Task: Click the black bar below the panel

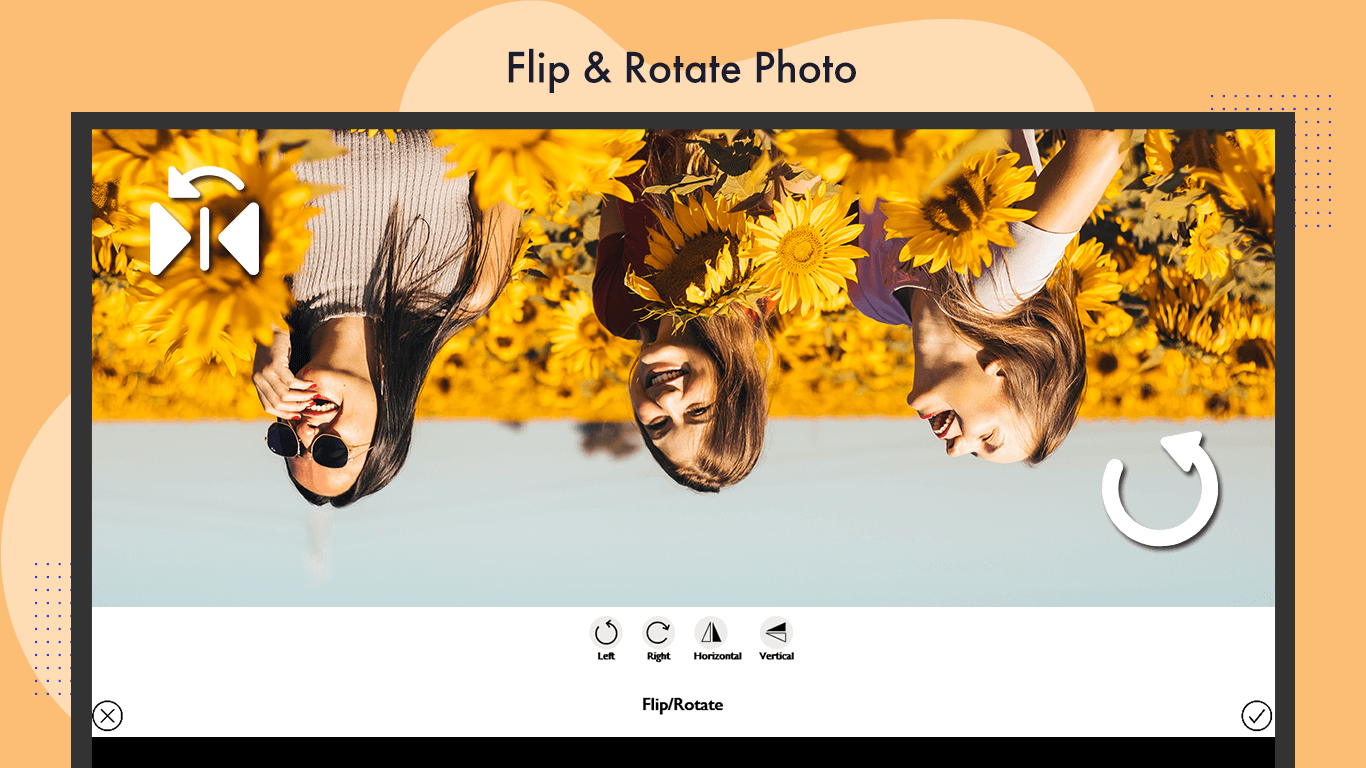Action: point(683,752)
